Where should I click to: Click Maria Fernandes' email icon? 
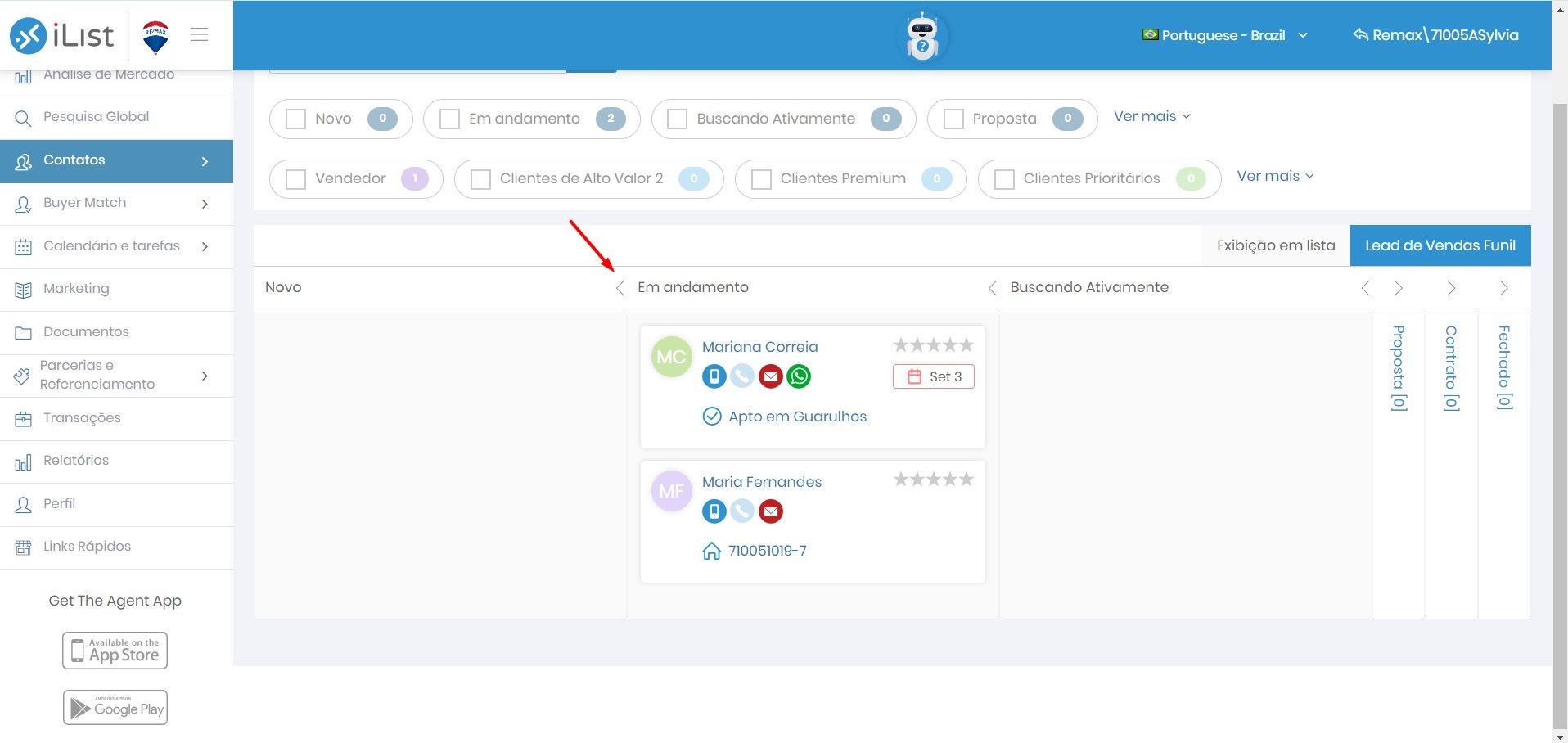tap(771, 511)
